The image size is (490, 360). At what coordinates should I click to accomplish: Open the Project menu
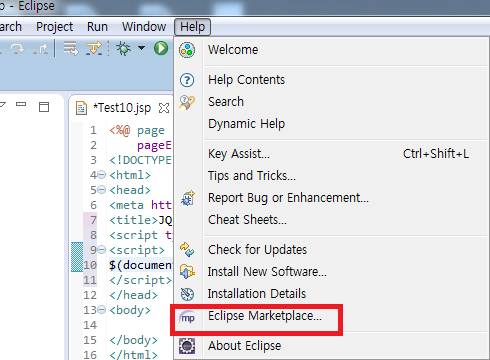(54, 27)
